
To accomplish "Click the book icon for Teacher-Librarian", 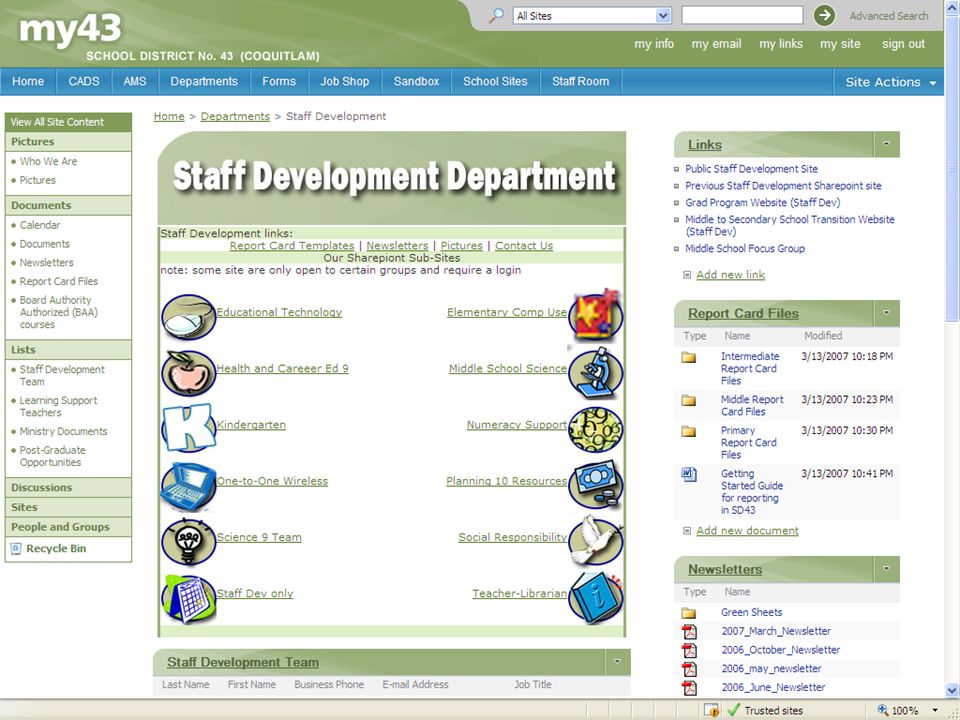I will pyautogui.click(x=596, y=597).
